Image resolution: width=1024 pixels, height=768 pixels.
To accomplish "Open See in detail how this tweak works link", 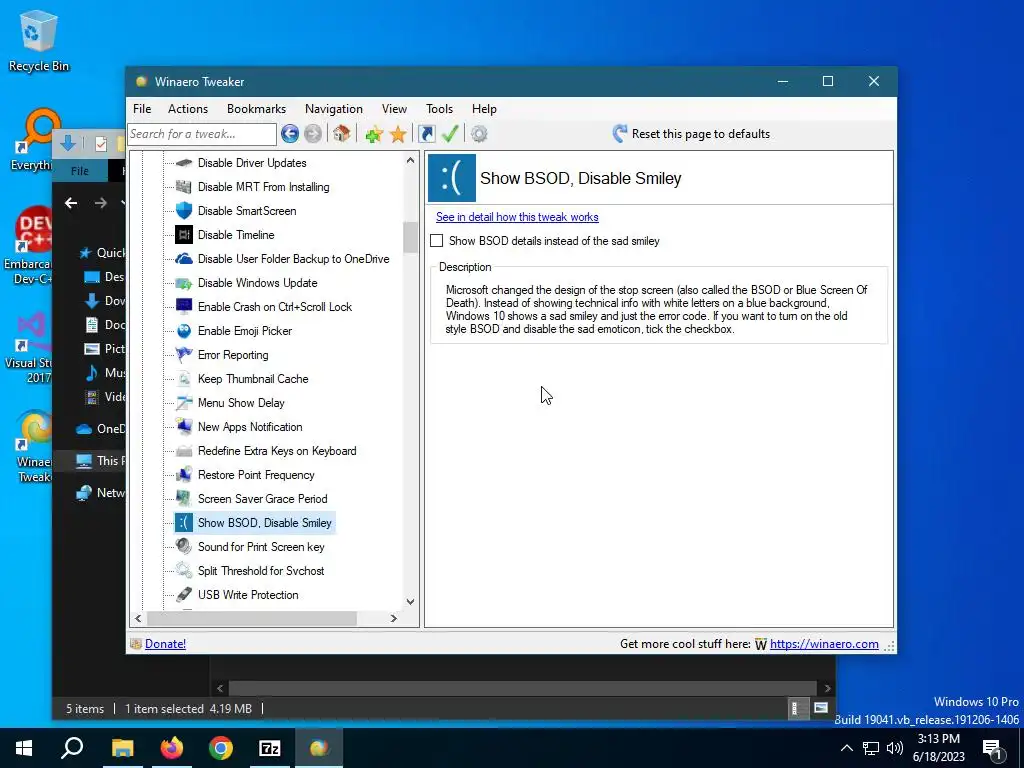I will (517, 217).
